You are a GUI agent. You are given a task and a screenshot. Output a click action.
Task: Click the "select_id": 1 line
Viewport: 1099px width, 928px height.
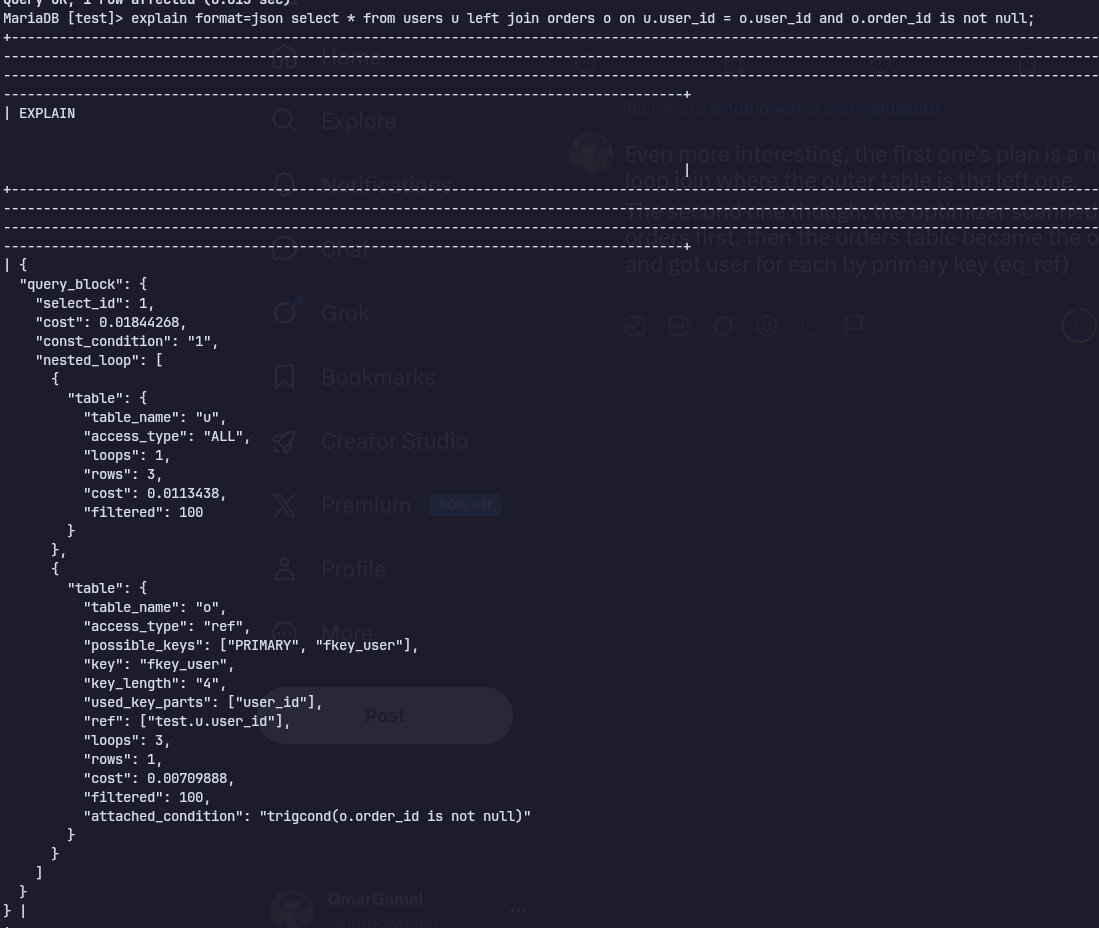[x=95, y=303]
